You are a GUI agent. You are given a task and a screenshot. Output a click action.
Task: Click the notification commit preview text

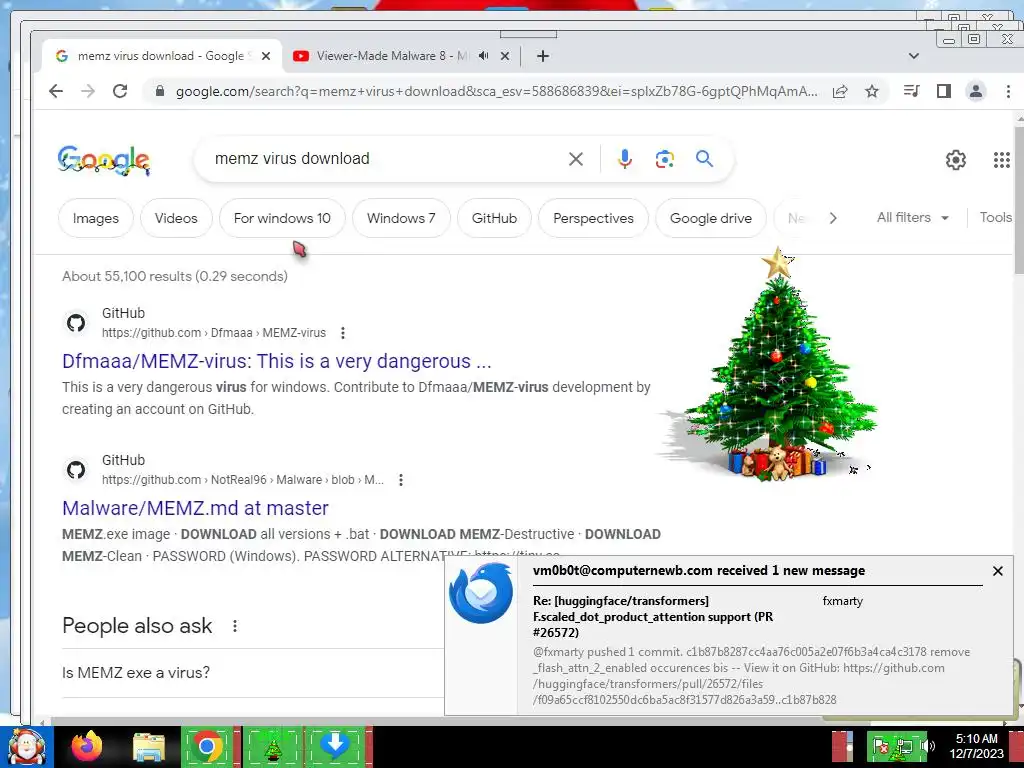pyautogui.click(x=751, y=676)
